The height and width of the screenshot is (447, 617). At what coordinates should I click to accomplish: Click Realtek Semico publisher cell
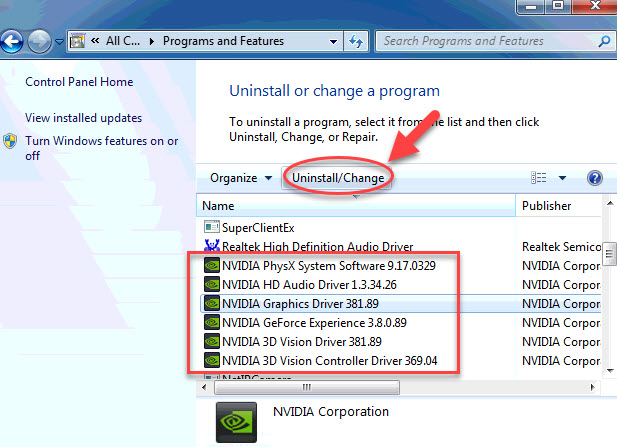click(x=562, y=247)
